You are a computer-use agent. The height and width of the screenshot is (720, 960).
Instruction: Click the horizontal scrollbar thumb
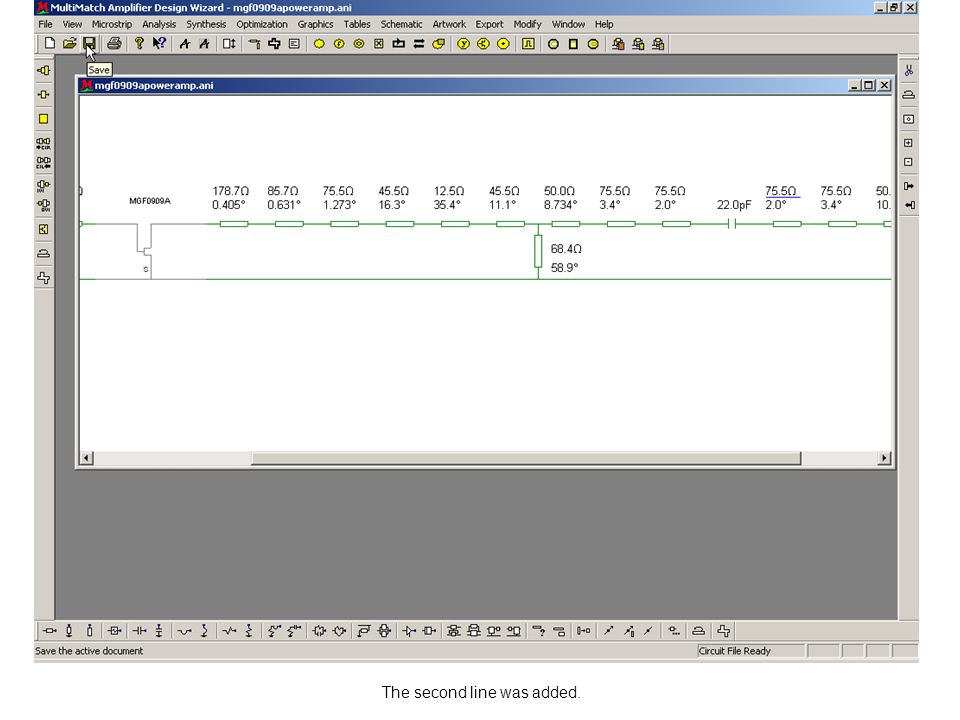526,458
